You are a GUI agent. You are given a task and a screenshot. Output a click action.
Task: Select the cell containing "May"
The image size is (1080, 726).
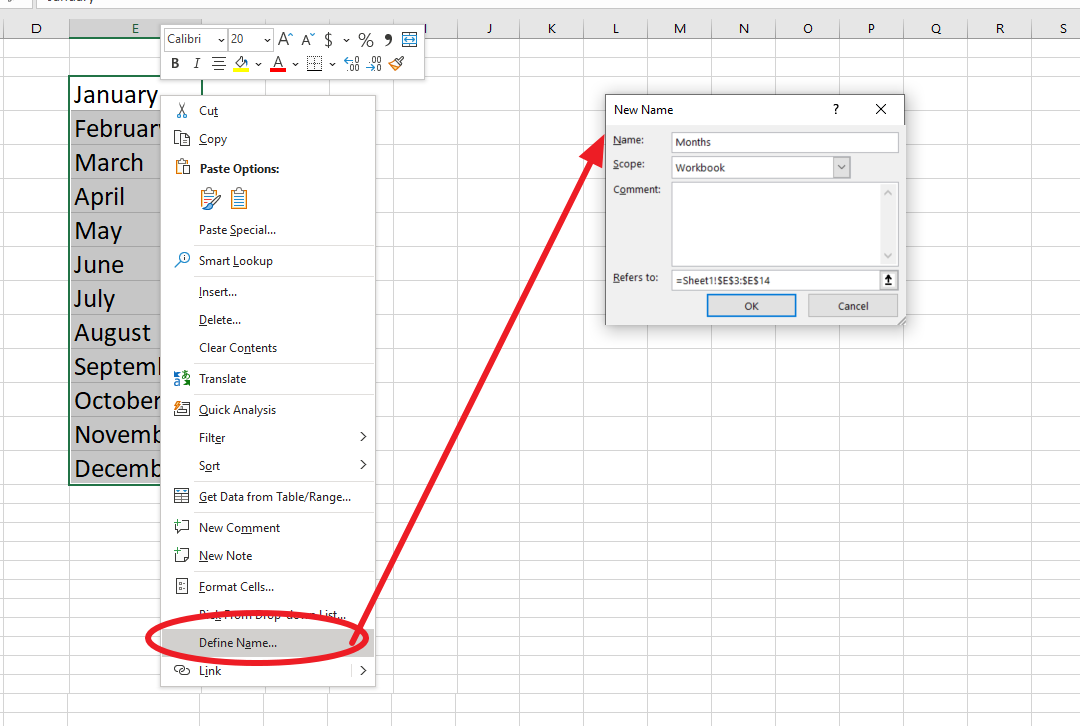point(116,230)
